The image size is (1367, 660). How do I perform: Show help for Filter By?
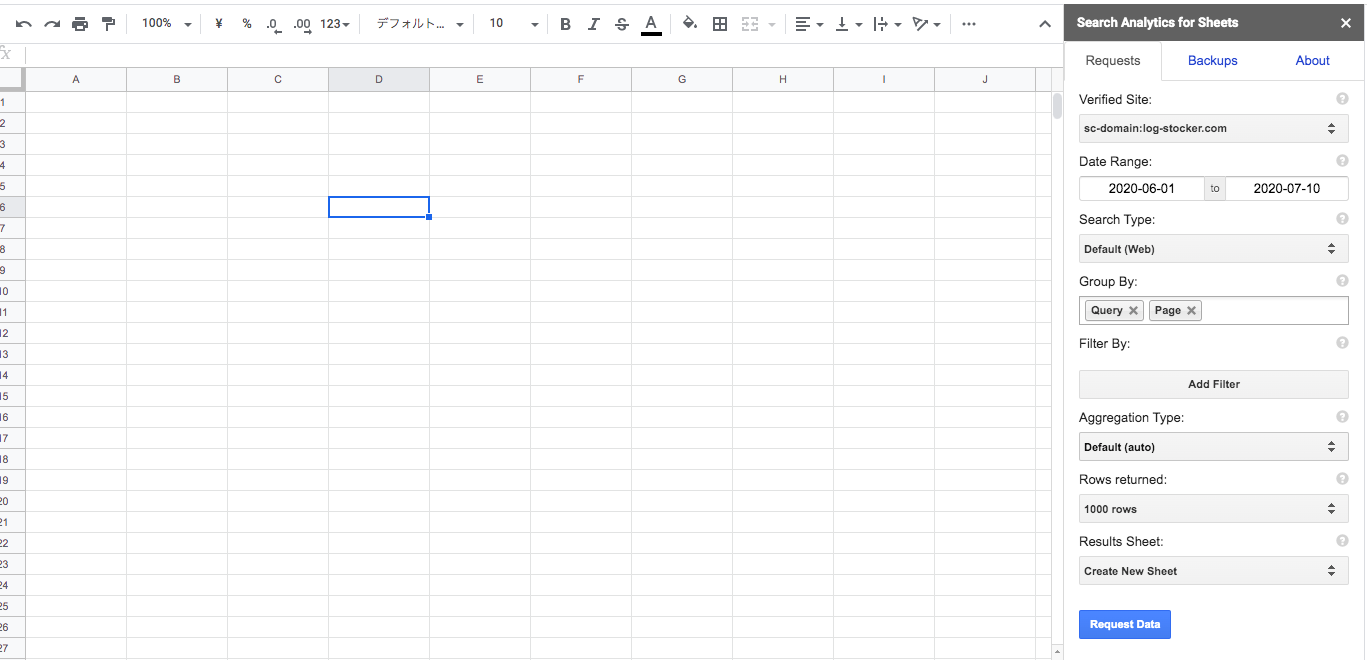click(1343, 342)
